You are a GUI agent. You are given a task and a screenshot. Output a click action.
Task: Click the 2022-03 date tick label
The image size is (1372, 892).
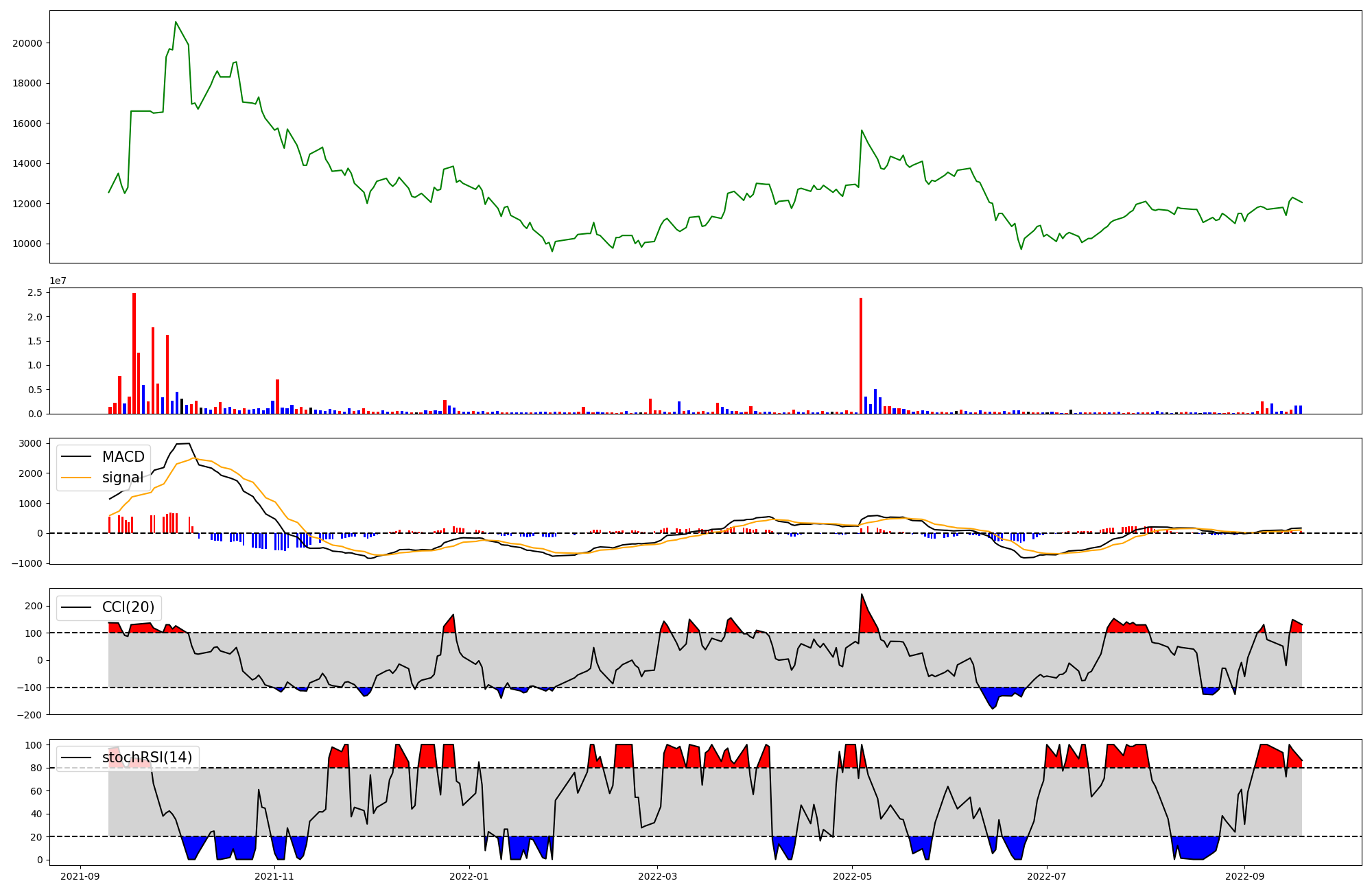[x=657, y=876]
